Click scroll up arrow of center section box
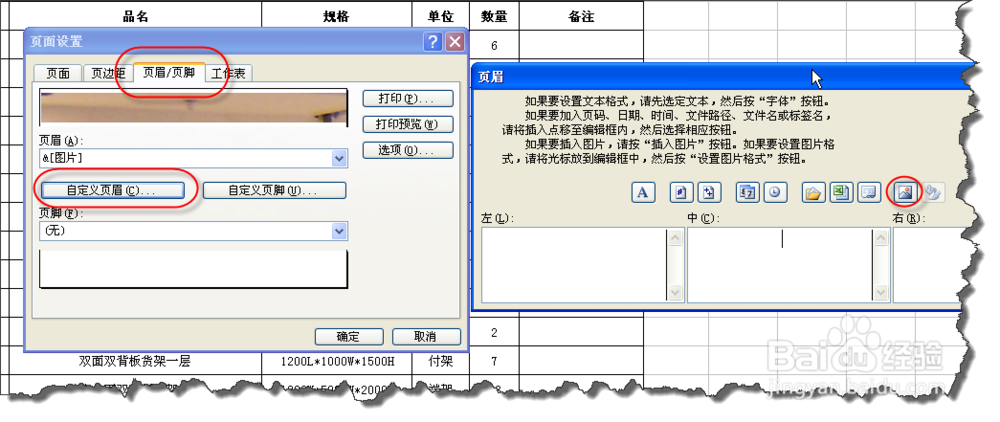Viewport: 1000px width, 422px height. click(x=881, y=237)
